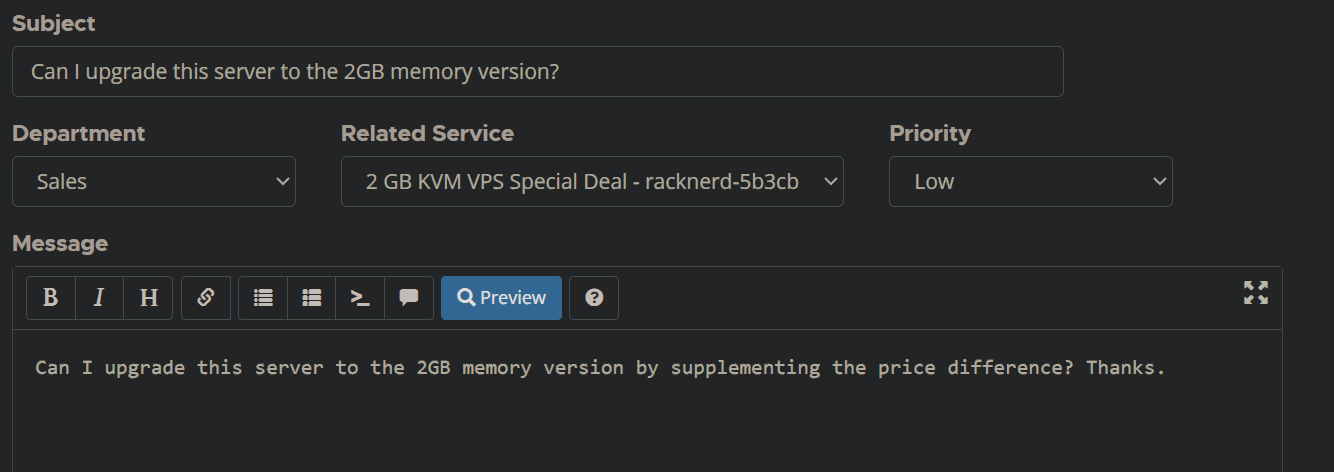Expand the Related Service dropdown
Viewport: 1334px width, 472px height.
pyautogui.click(x=592, y=182)
